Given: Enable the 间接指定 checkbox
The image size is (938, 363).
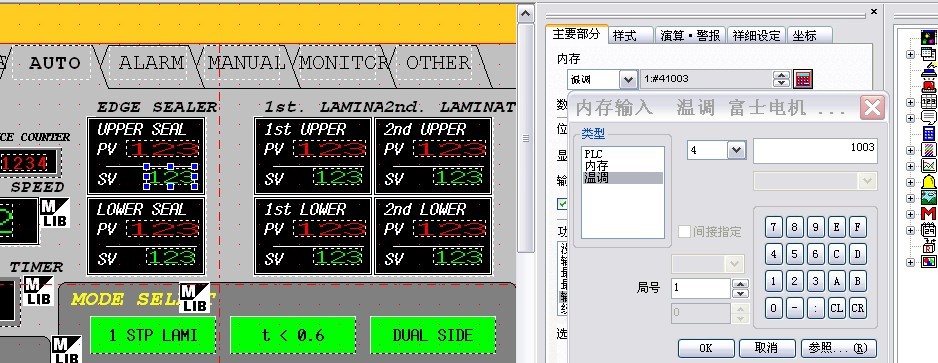Looking at the screenshot, I should pos(684,231).
